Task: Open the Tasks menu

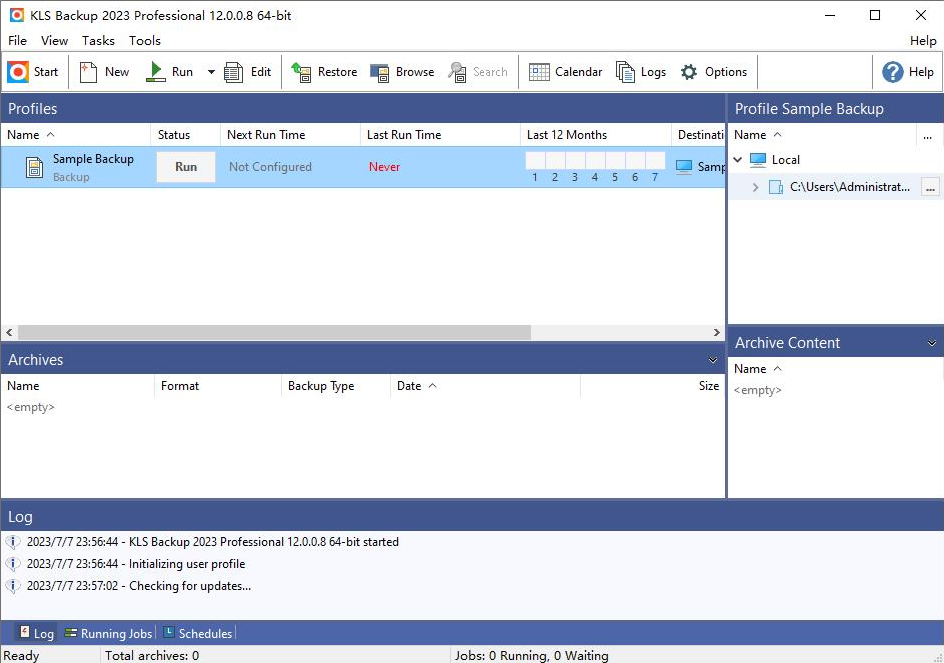Action: click(x=98, y=41)
